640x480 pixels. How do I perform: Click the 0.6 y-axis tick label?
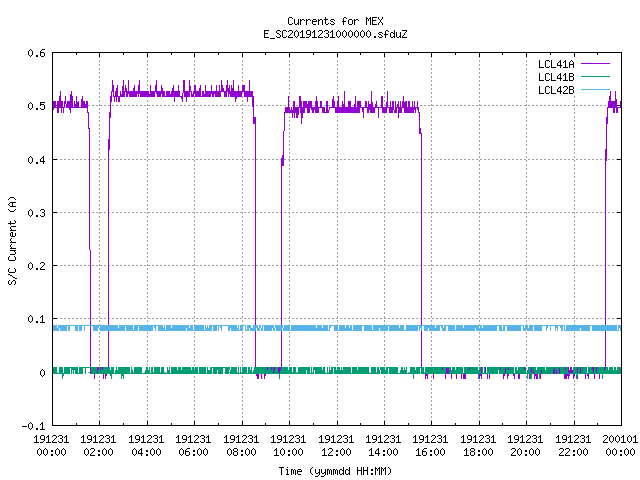click(x=36, y=53)
